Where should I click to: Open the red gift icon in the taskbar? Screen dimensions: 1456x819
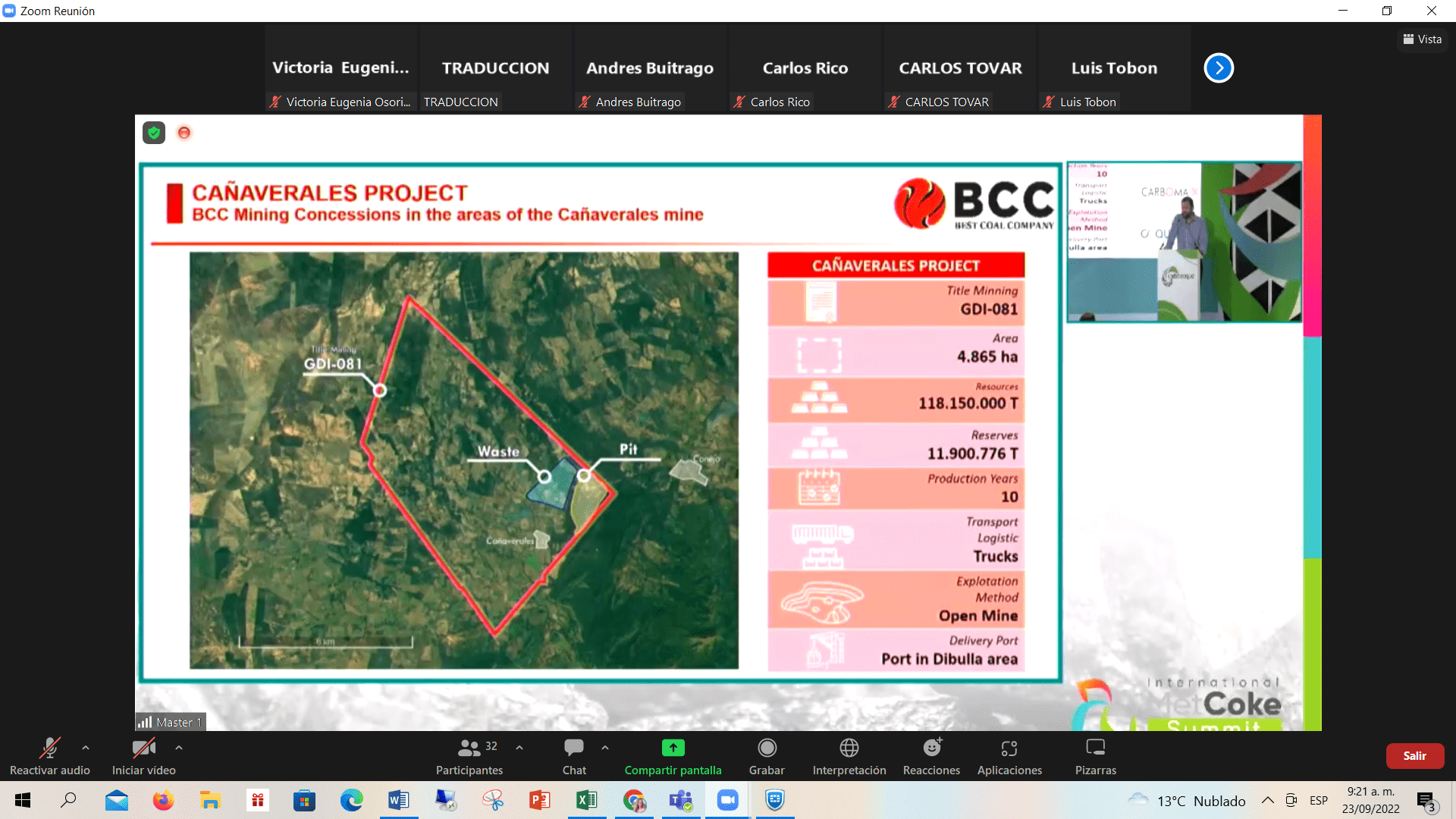point(258,800)
